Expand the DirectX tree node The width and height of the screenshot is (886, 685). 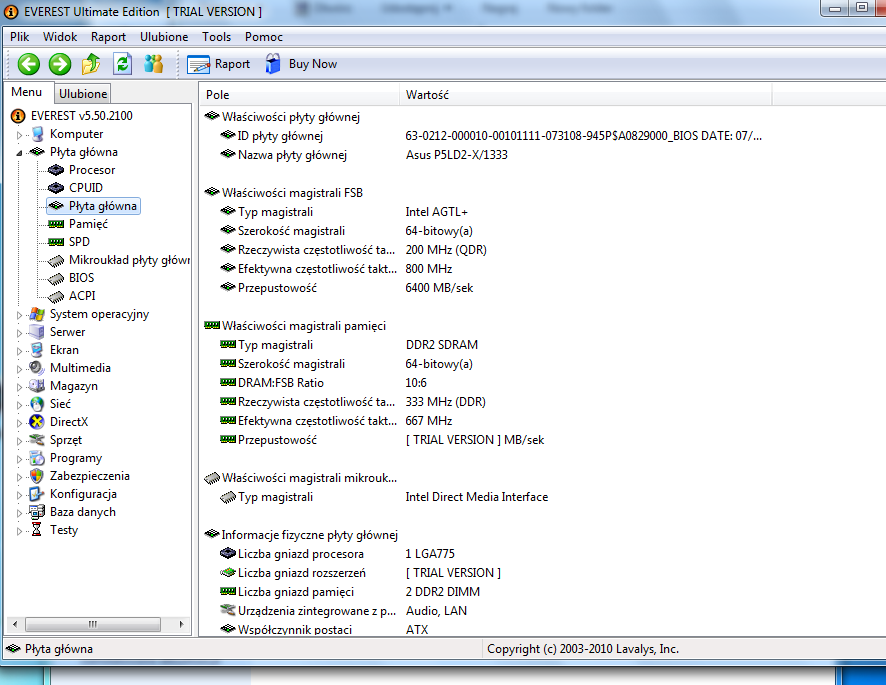(x=19, y=423)
